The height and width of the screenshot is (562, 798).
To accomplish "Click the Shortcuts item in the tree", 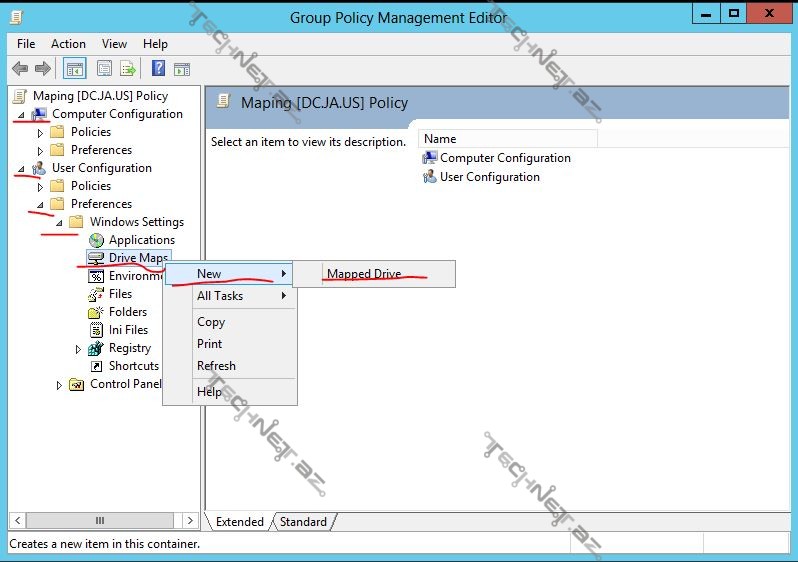I will point(133,366).
